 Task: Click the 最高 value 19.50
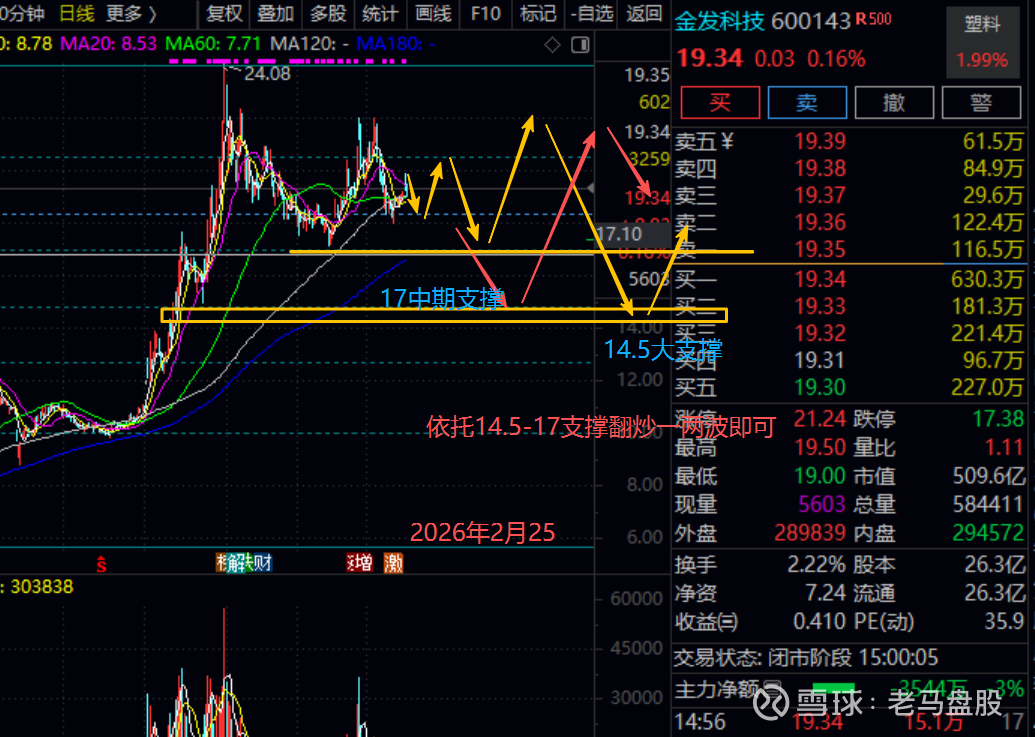coord(820,447)
